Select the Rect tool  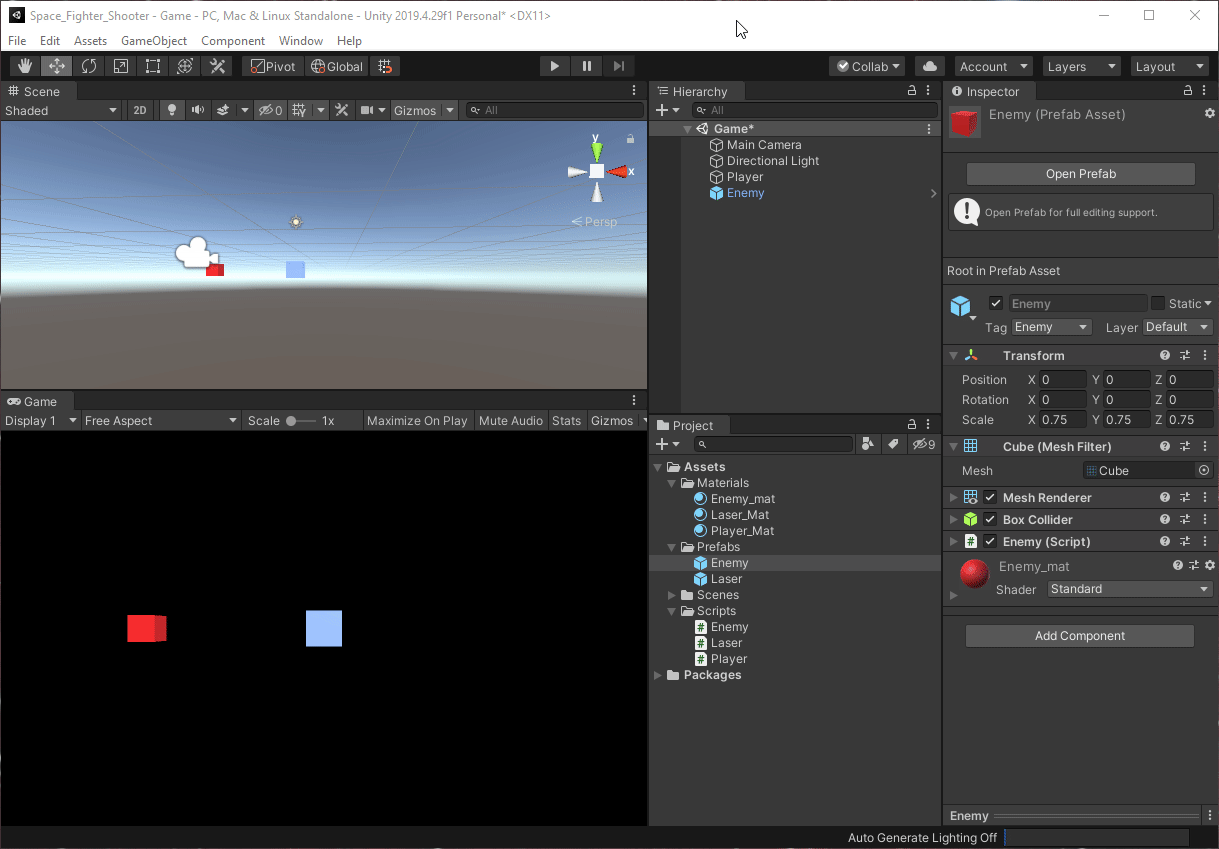point(152,66)
